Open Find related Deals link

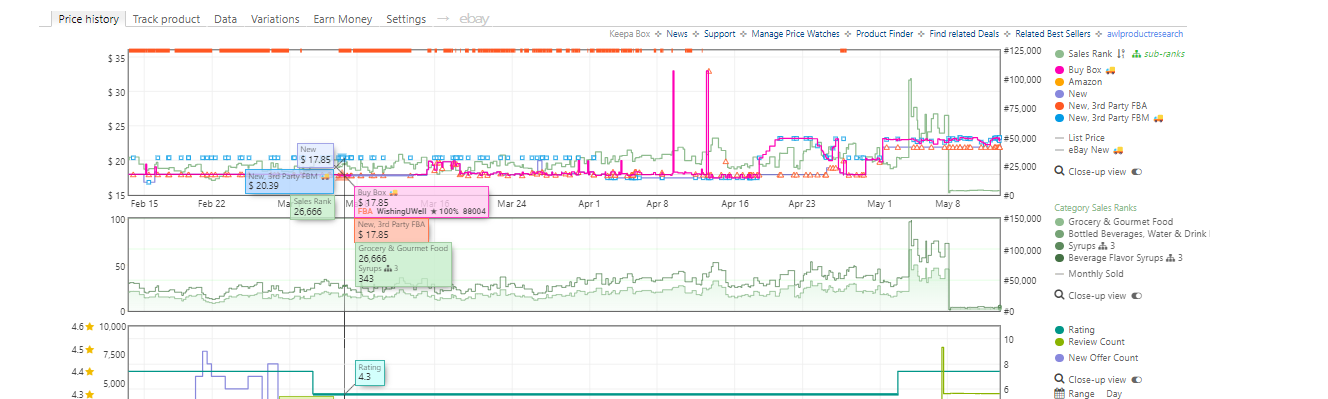[964, 34]
